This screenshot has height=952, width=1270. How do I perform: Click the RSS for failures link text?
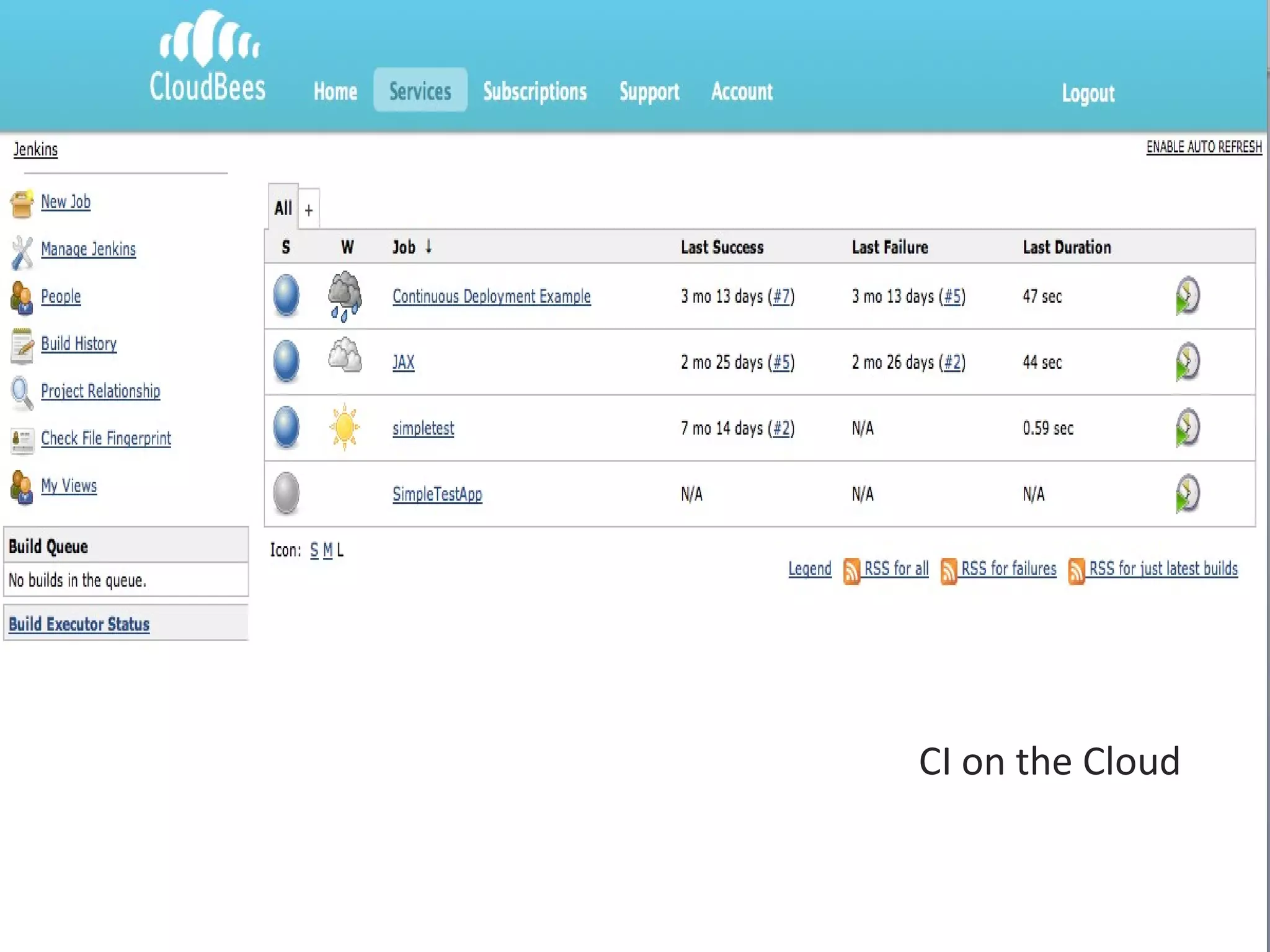pos(1009,569)
